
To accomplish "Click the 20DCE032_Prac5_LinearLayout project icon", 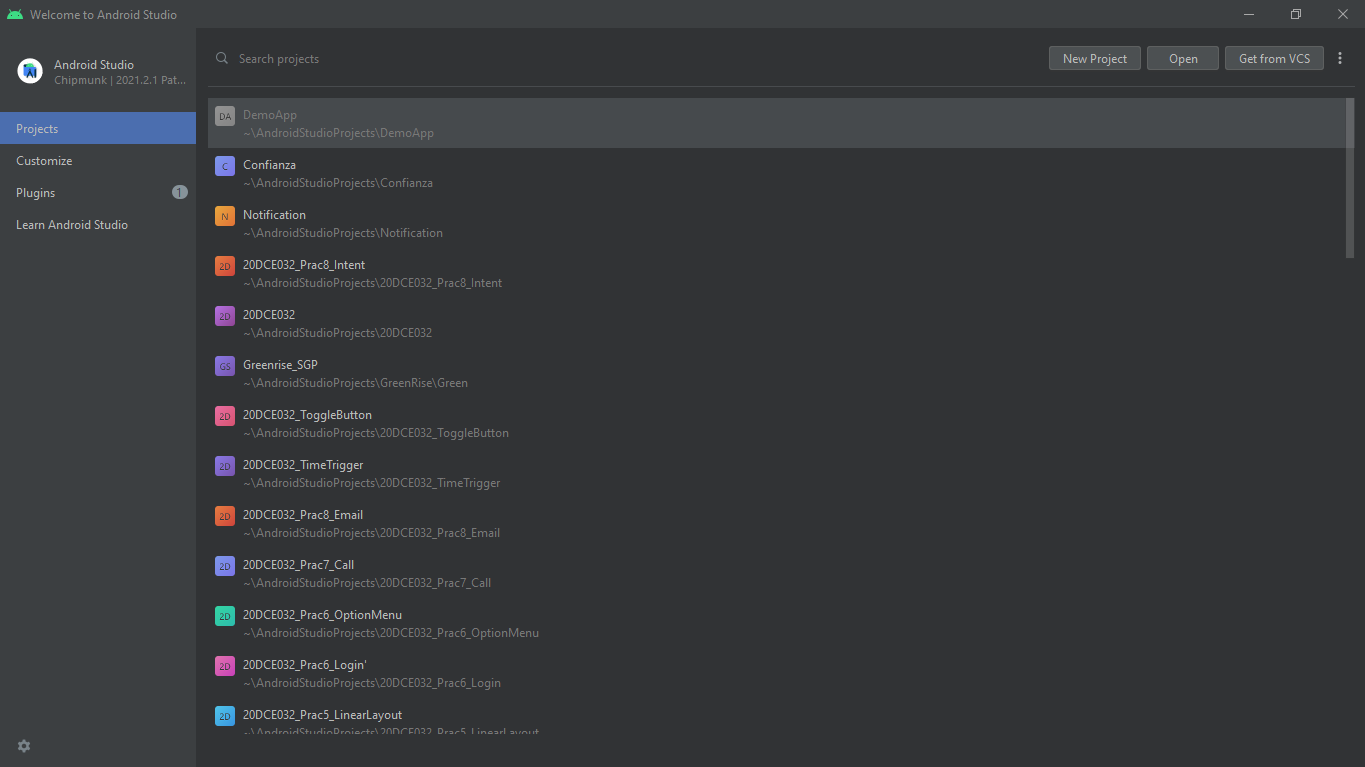I will point(225,716).
